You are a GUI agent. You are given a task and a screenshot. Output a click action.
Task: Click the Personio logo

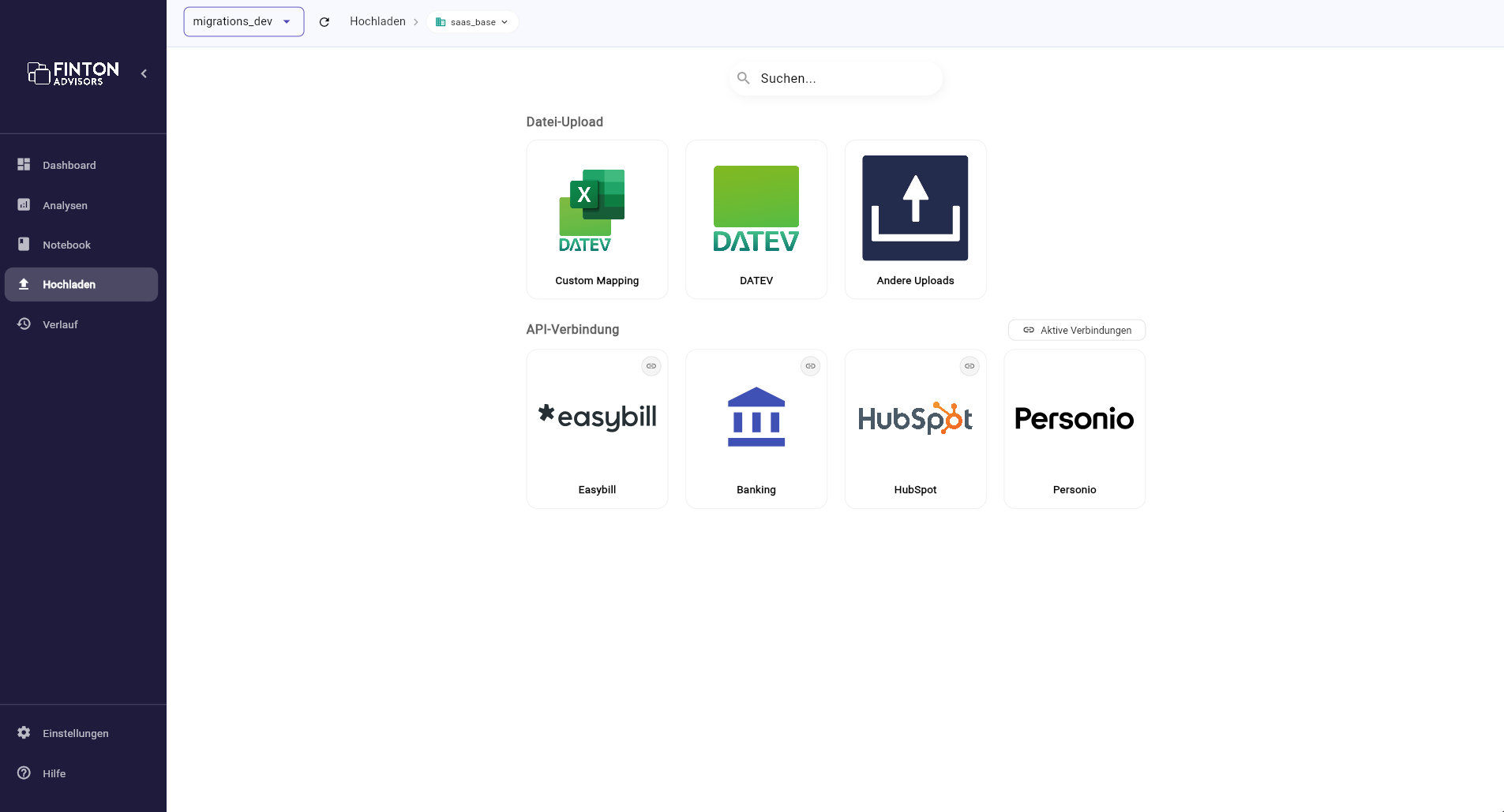coord(1075,418)
